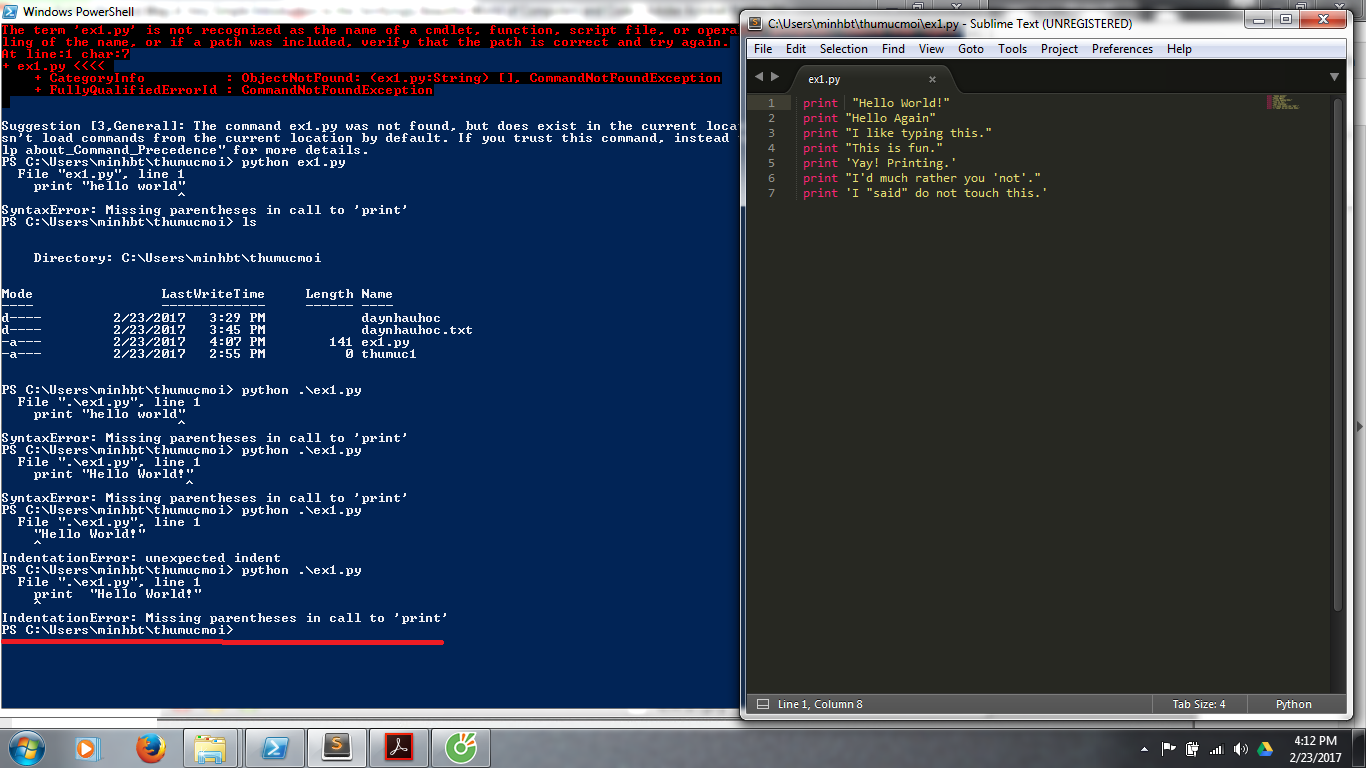Open the Preferences menu
Screen dimensions: 1366x768
1122,49
